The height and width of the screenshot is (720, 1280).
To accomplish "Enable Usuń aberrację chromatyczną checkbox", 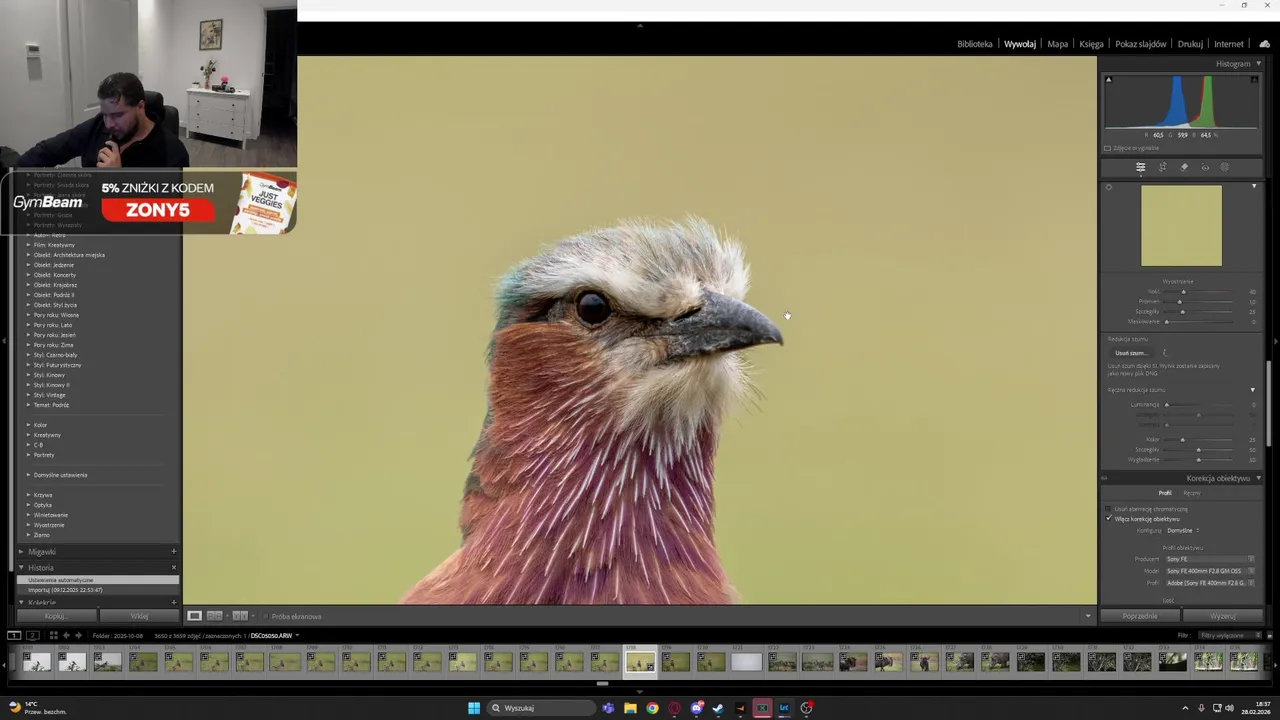I will pyautogui.click(x=1108, y=509).
